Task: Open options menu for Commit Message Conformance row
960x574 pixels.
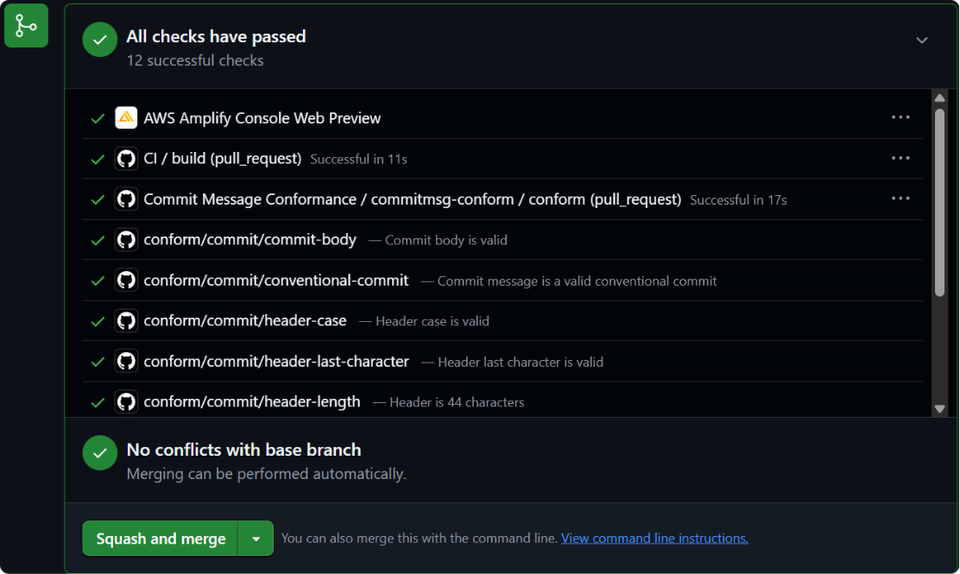Action: pos(900,198)
